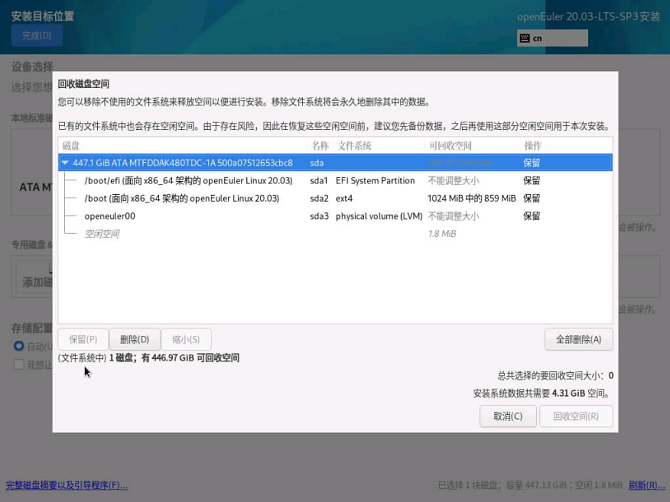The image size is (670, 502).
Task: Click the action cell for sda2 row
Action: point(532,198)
